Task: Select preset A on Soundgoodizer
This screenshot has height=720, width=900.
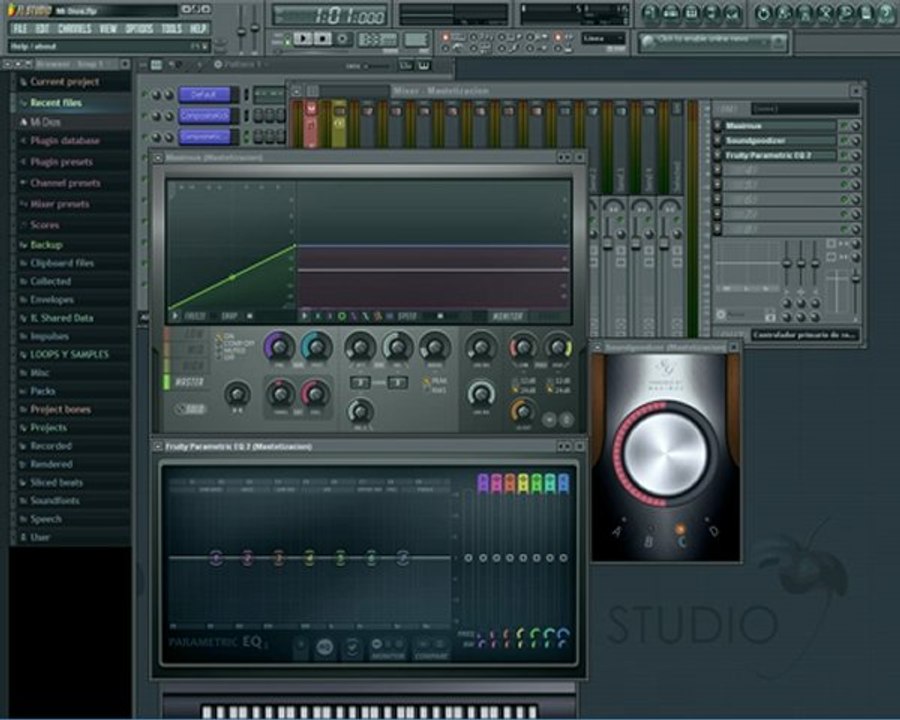Action: click(617, 532)
